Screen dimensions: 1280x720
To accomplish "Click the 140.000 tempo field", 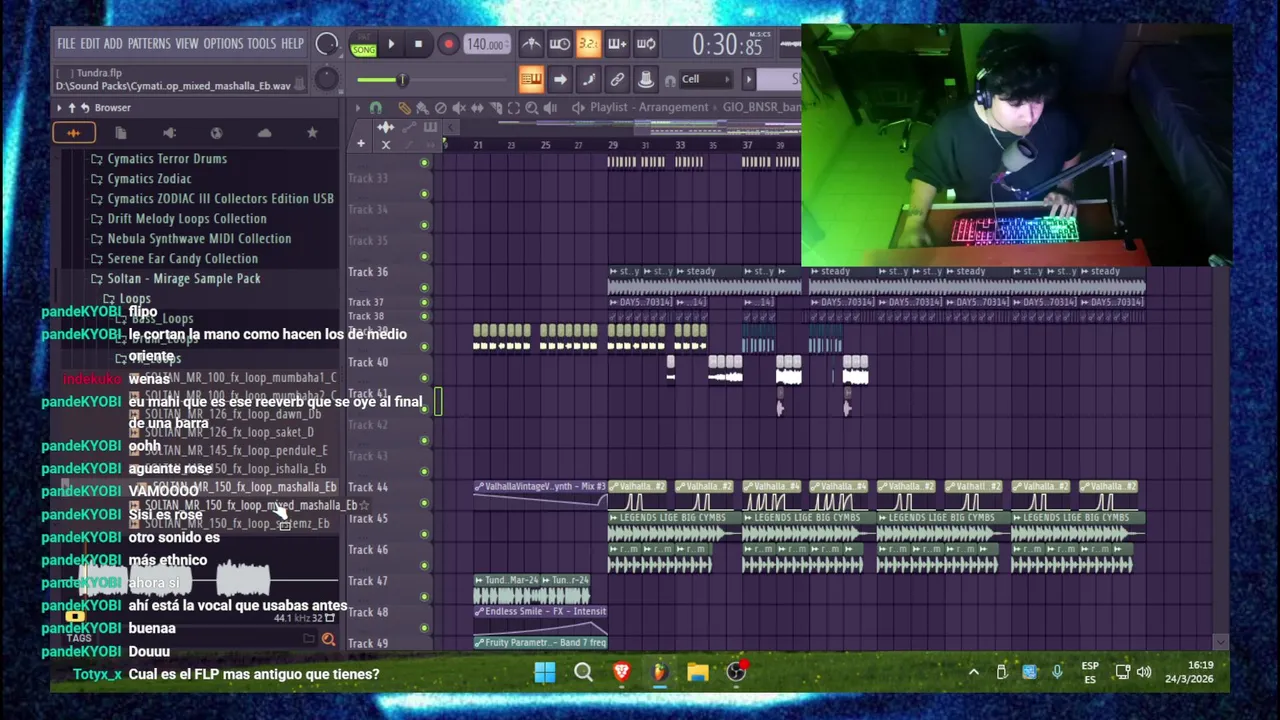I will pos(486,44).
